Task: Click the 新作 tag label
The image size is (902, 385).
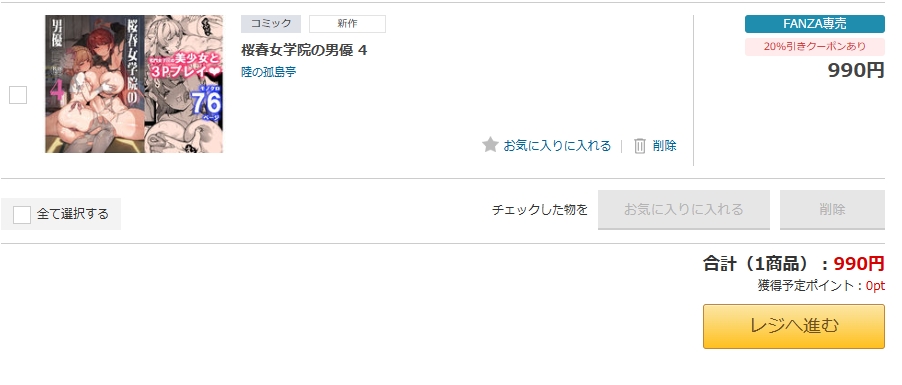Action: (x=347, y=24)
